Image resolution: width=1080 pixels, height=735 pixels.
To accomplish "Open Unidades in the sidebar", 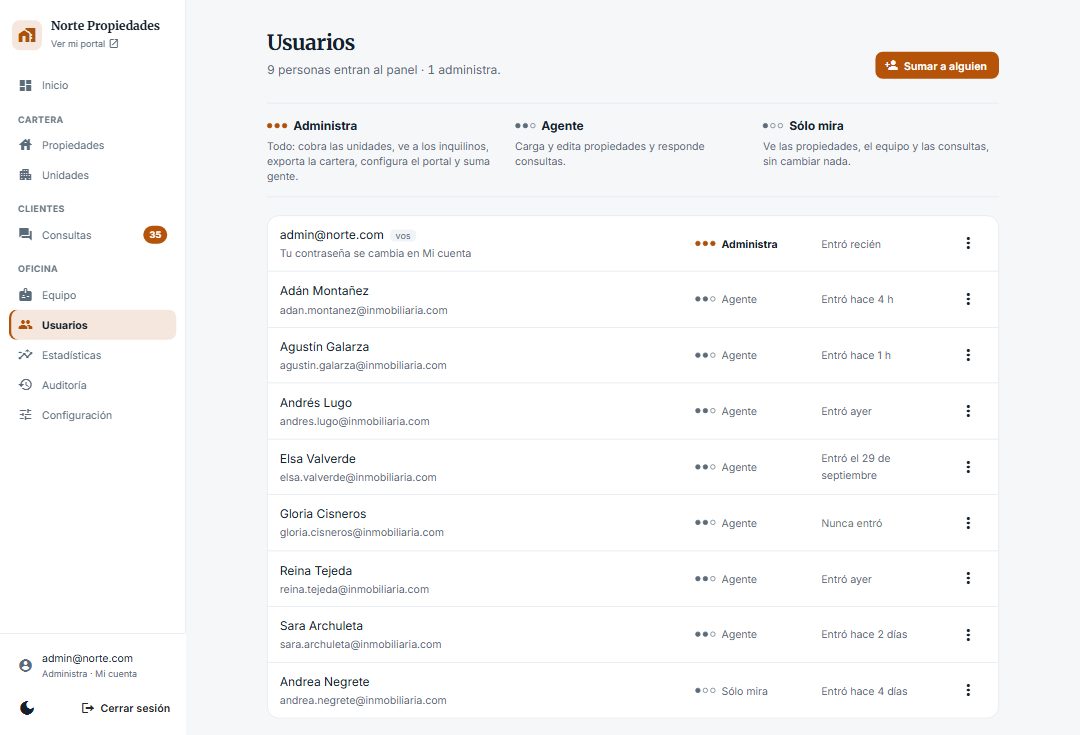I will pyautogui.click(x=92, y=175).
